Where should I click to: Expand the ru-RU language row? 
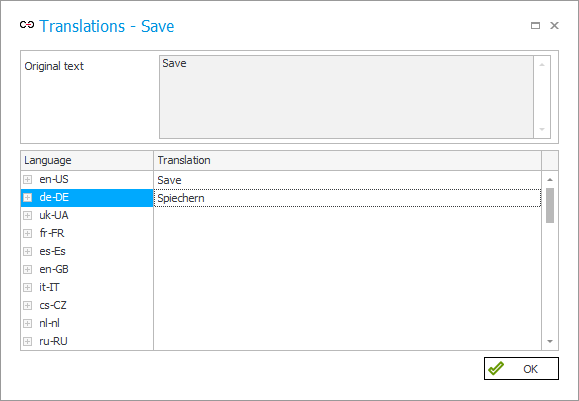pyautogui.click(x=27, y=342)
